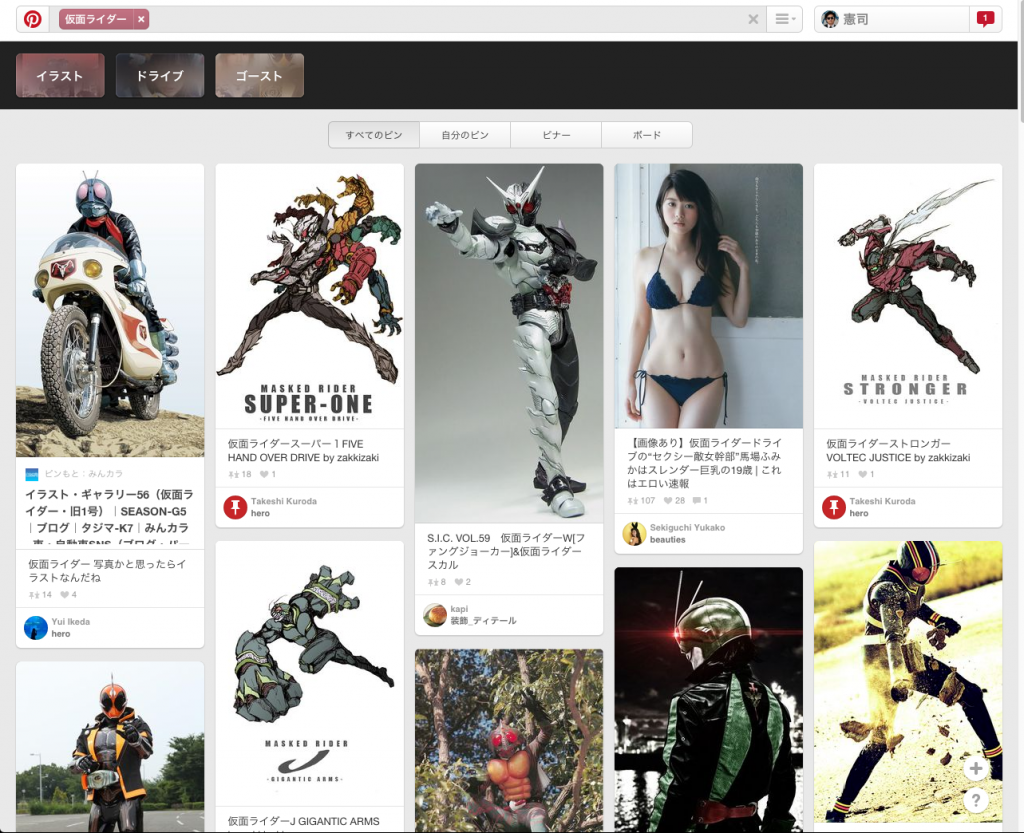Click the kapi user name link

point(459,608)
